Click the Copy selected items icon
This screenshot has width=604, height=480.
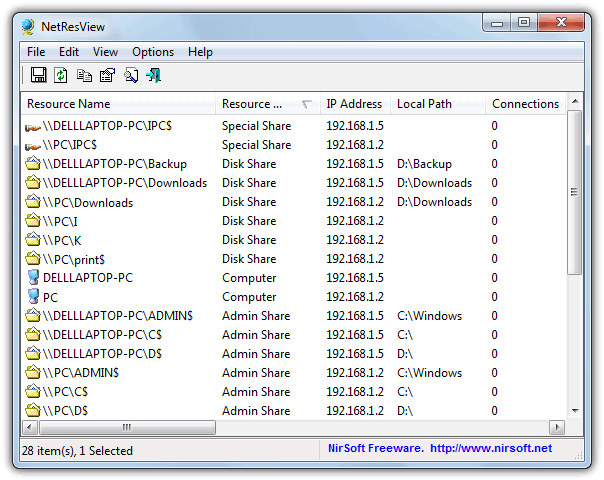[x=84, y=75]
